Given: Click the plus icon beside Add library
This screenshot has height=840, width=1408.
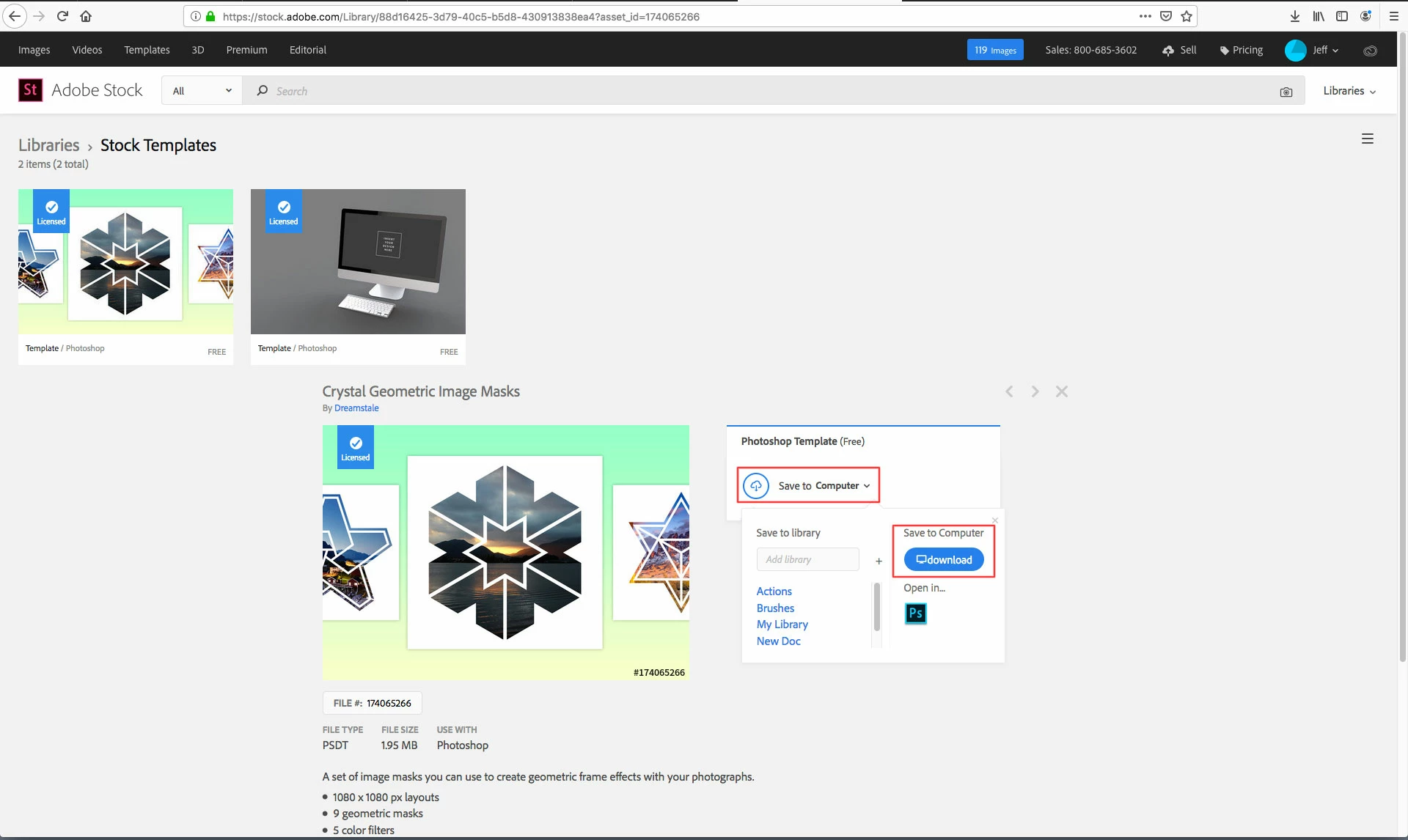Looking at the screenshot, I should click(879, 561).
